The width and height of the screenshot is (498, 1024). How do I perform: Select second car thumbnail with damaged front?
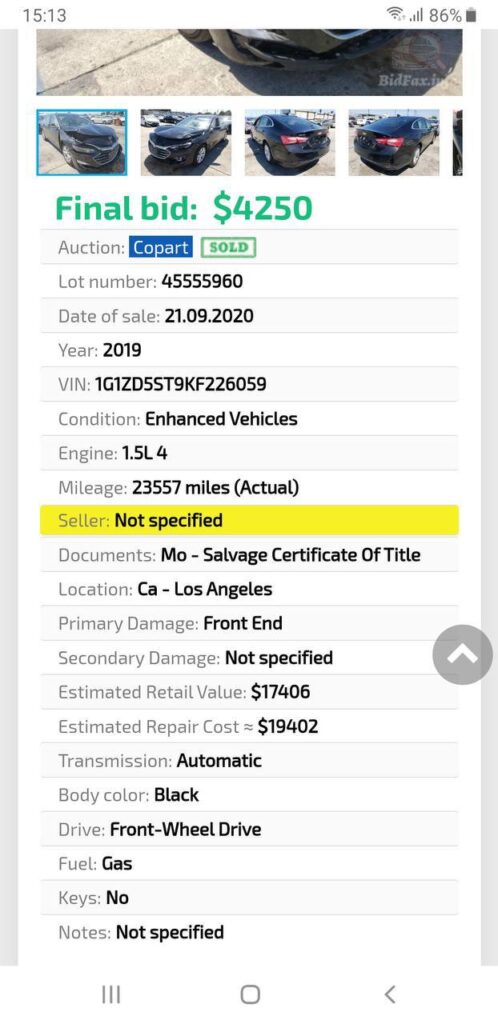point(185,143)
